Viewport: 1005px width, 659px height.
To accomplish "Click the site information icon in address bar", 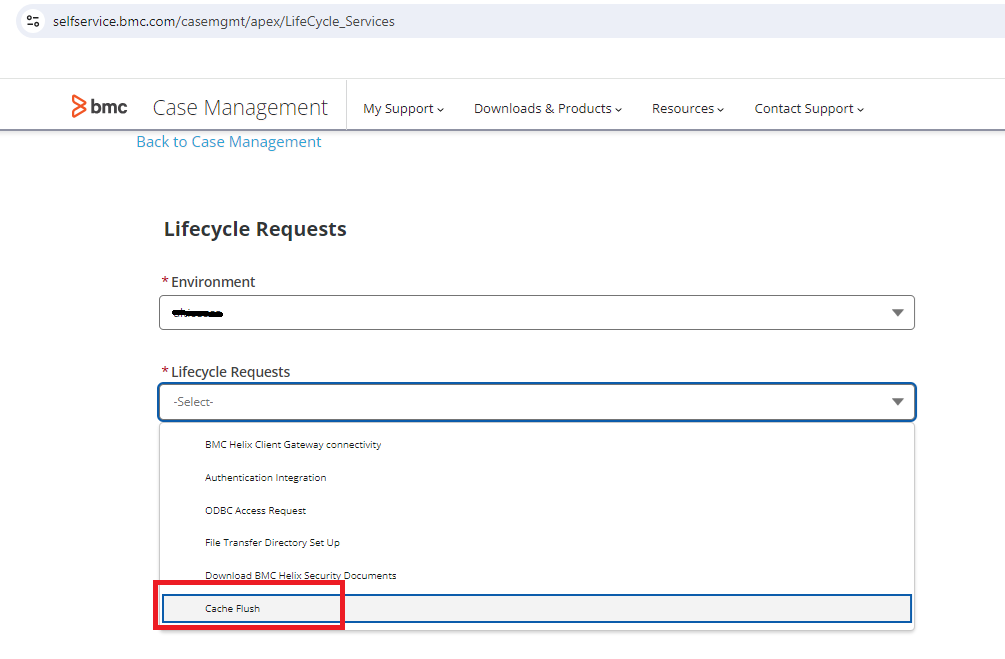I will coord(33,21).
